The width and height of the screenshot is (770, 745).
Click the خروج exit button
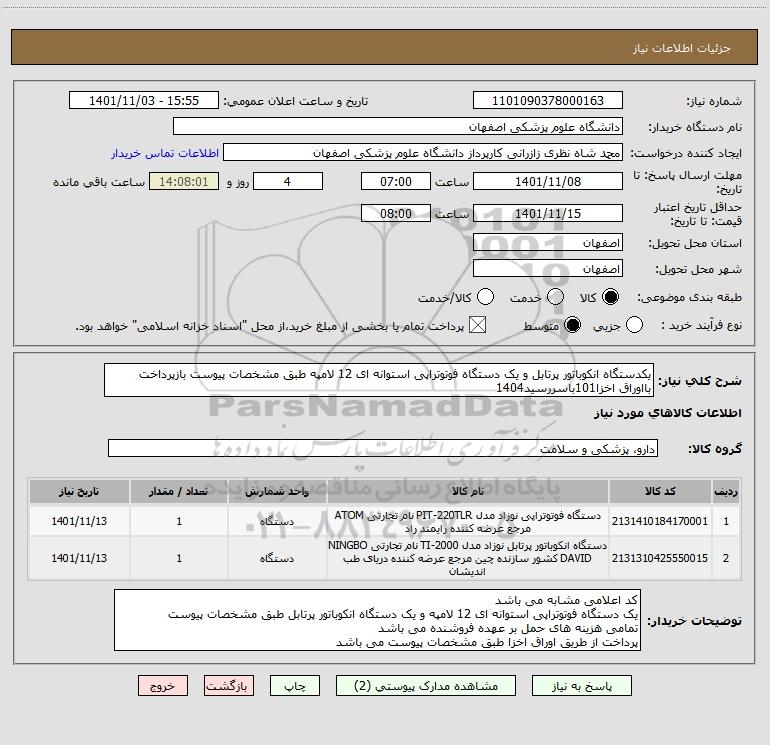(163, 686)
